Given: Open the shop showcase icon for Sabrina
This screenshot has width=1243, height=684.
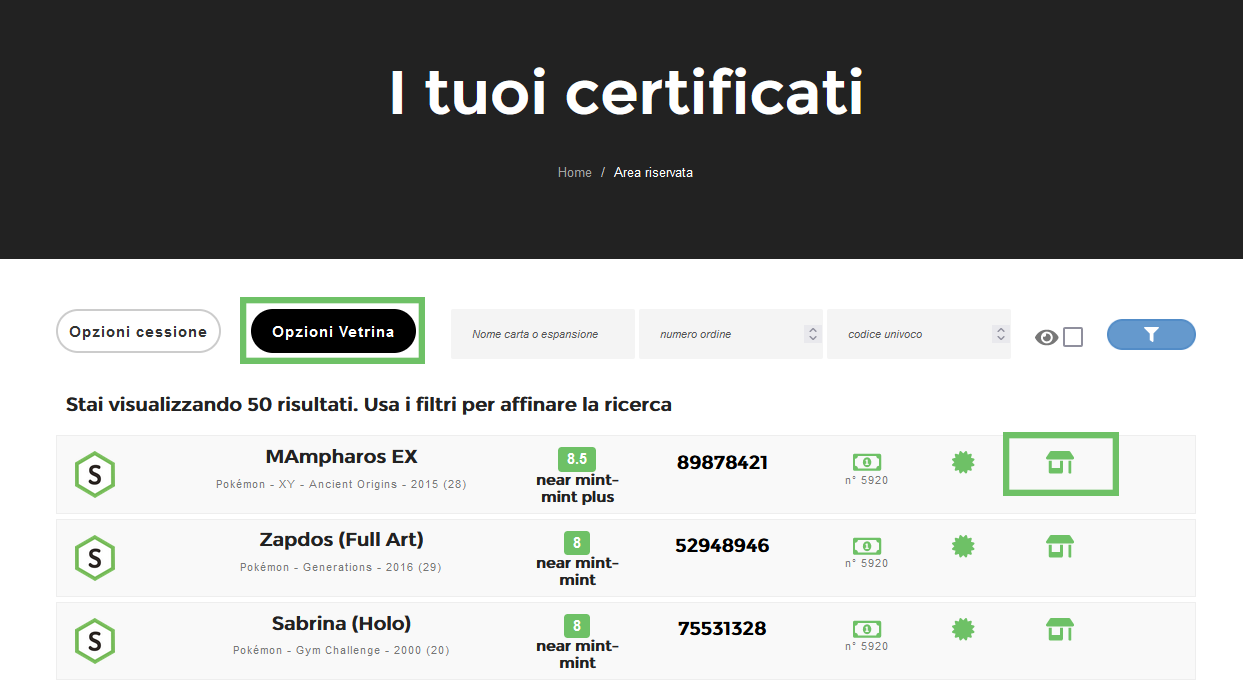Looking at the screenshot, I should (x=1060, y=629).
